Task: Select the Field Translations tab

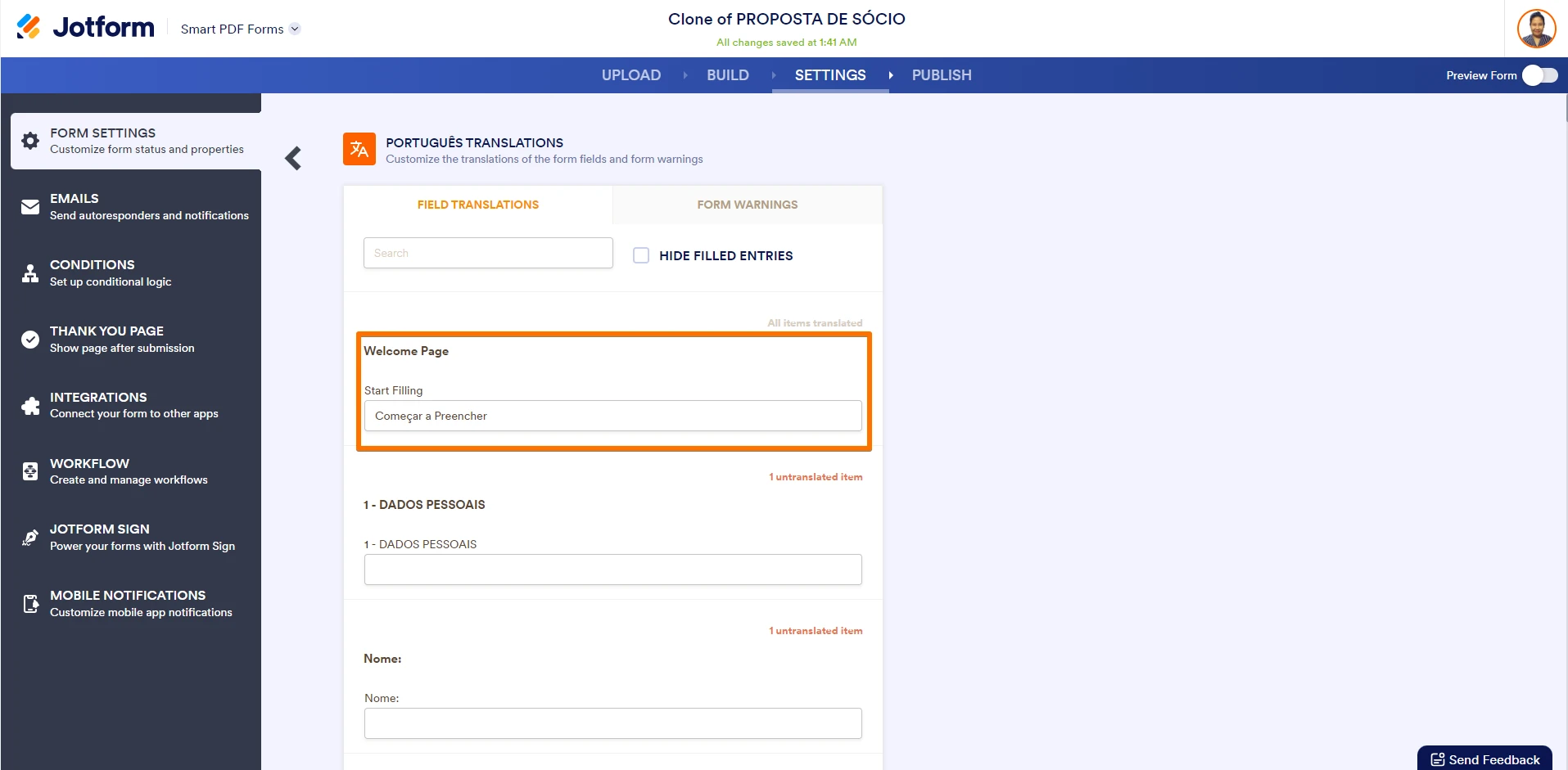Action: click(478, 205)
